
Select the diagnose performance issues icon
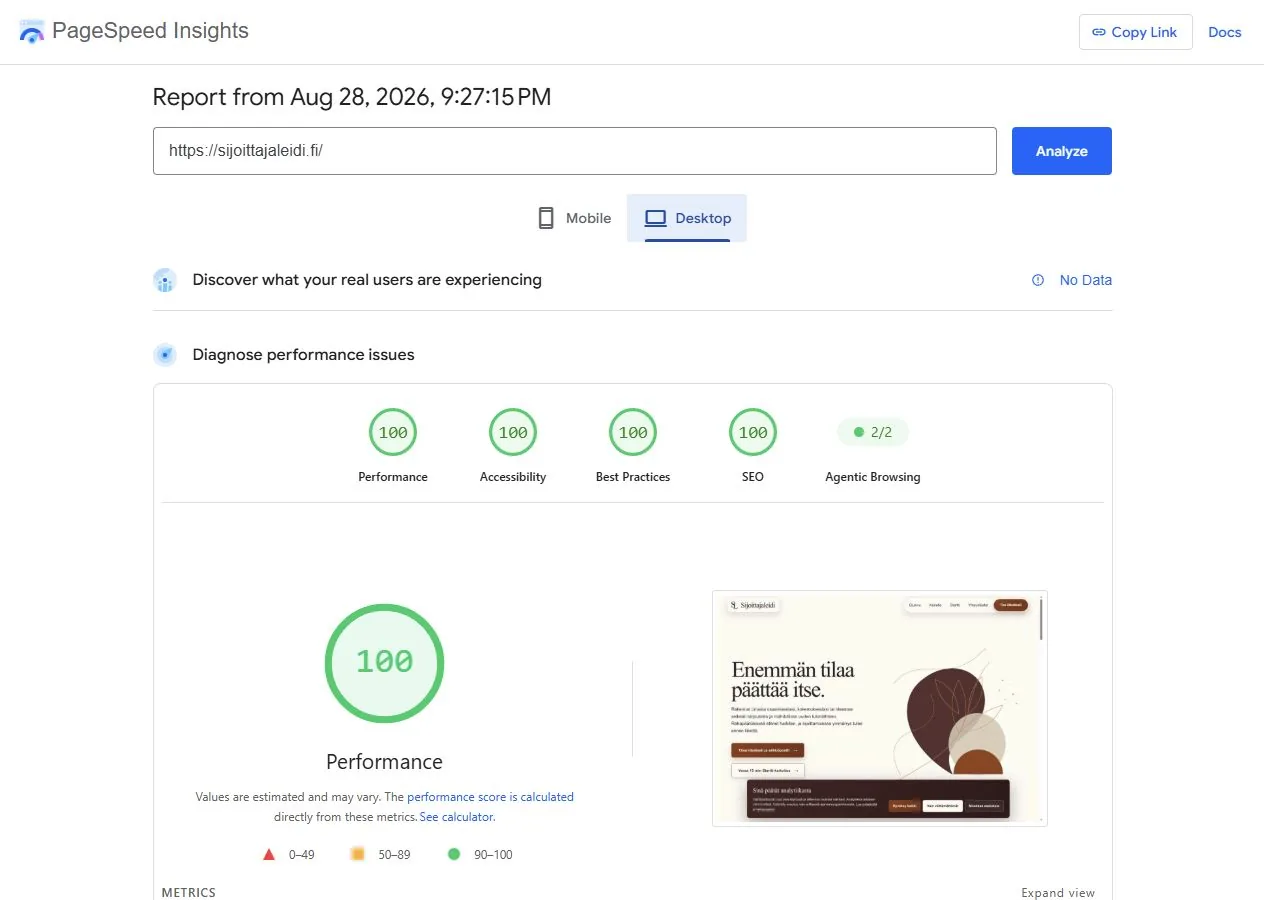165,354
